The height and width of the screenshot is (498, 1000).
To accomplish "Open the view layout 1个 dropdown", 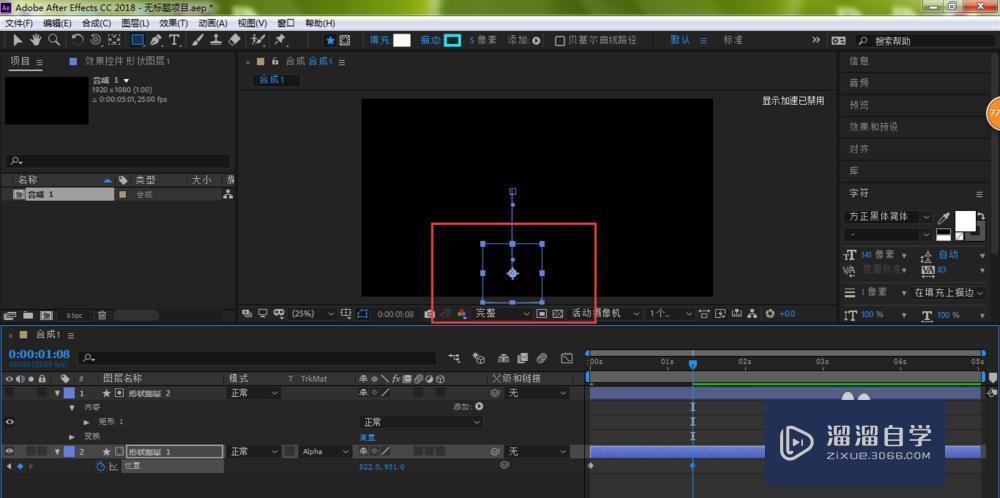I will 670,314.
